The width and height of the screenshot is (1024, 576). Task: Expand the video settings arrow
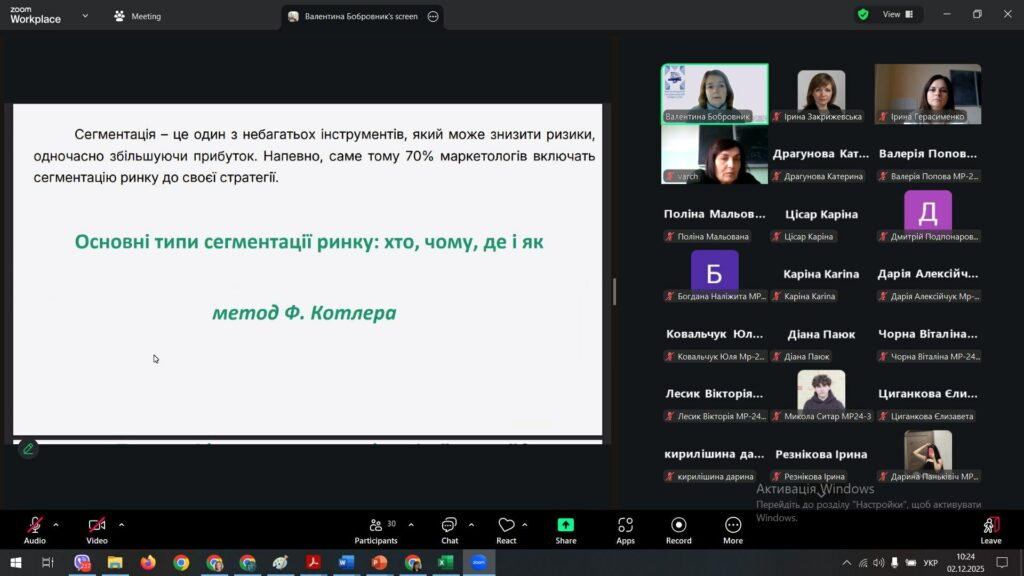pyautogui.click(x=121, y=524)
